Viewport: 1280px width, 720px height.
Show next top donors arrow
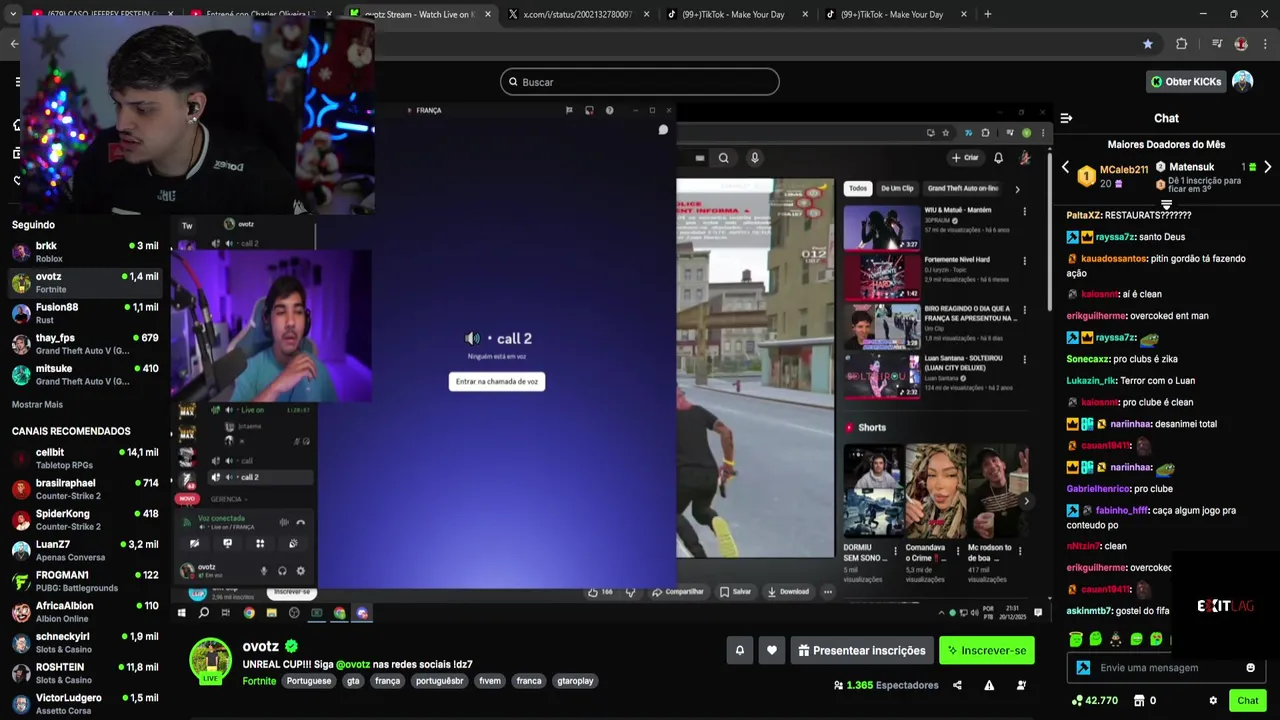(1267, 167)
